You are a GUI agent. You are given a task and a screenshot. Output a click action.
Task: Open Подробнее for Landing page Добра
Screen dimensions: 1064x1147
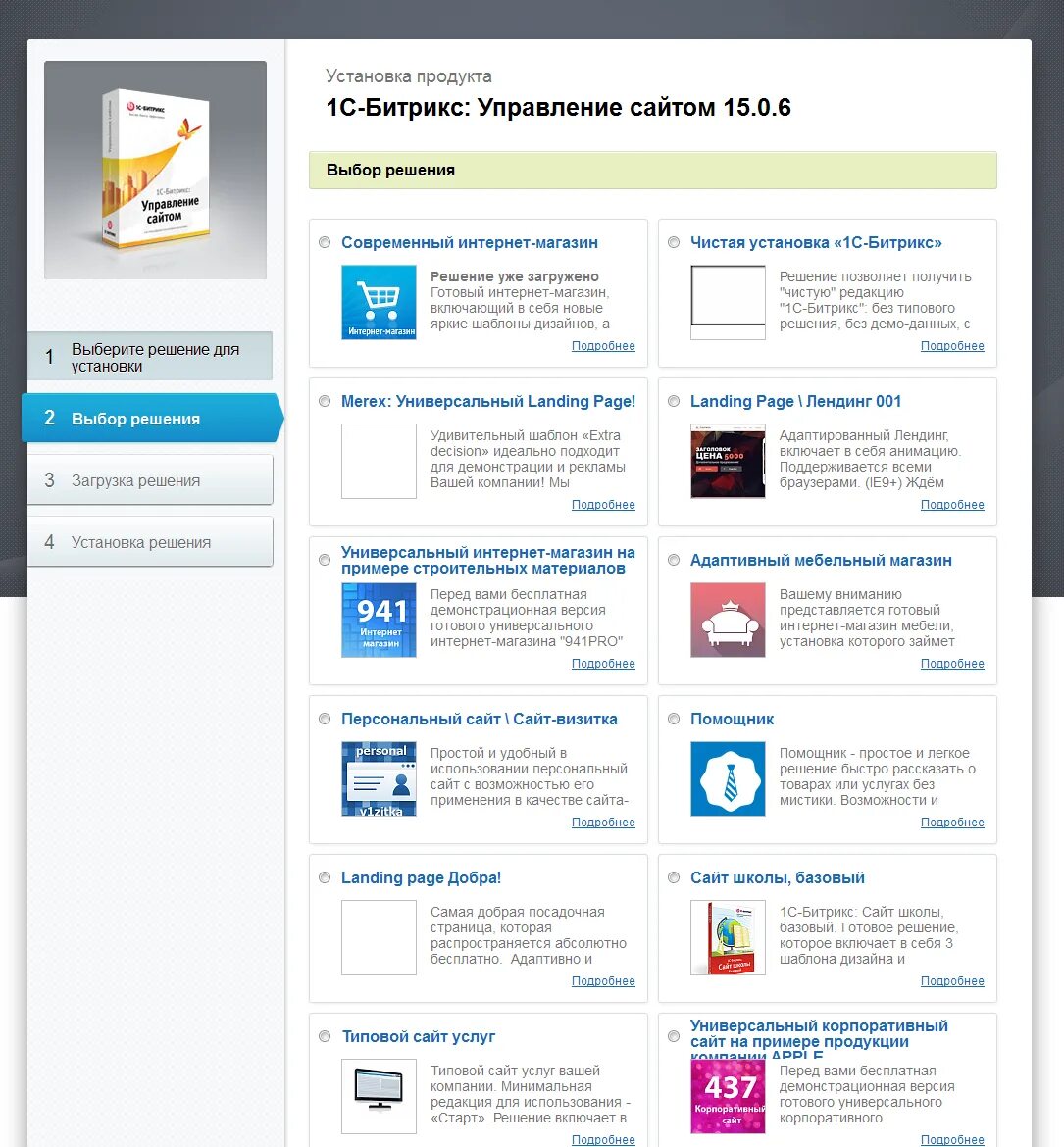point(603,981)
